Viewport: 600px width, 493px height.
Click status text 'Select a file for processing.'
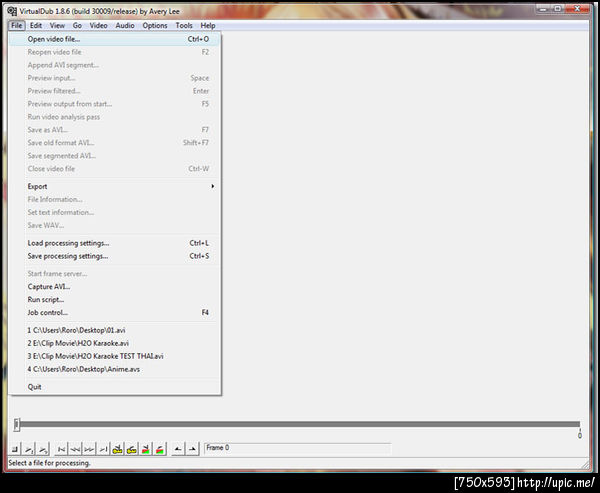pyautogui.click(x=49, y=463)
